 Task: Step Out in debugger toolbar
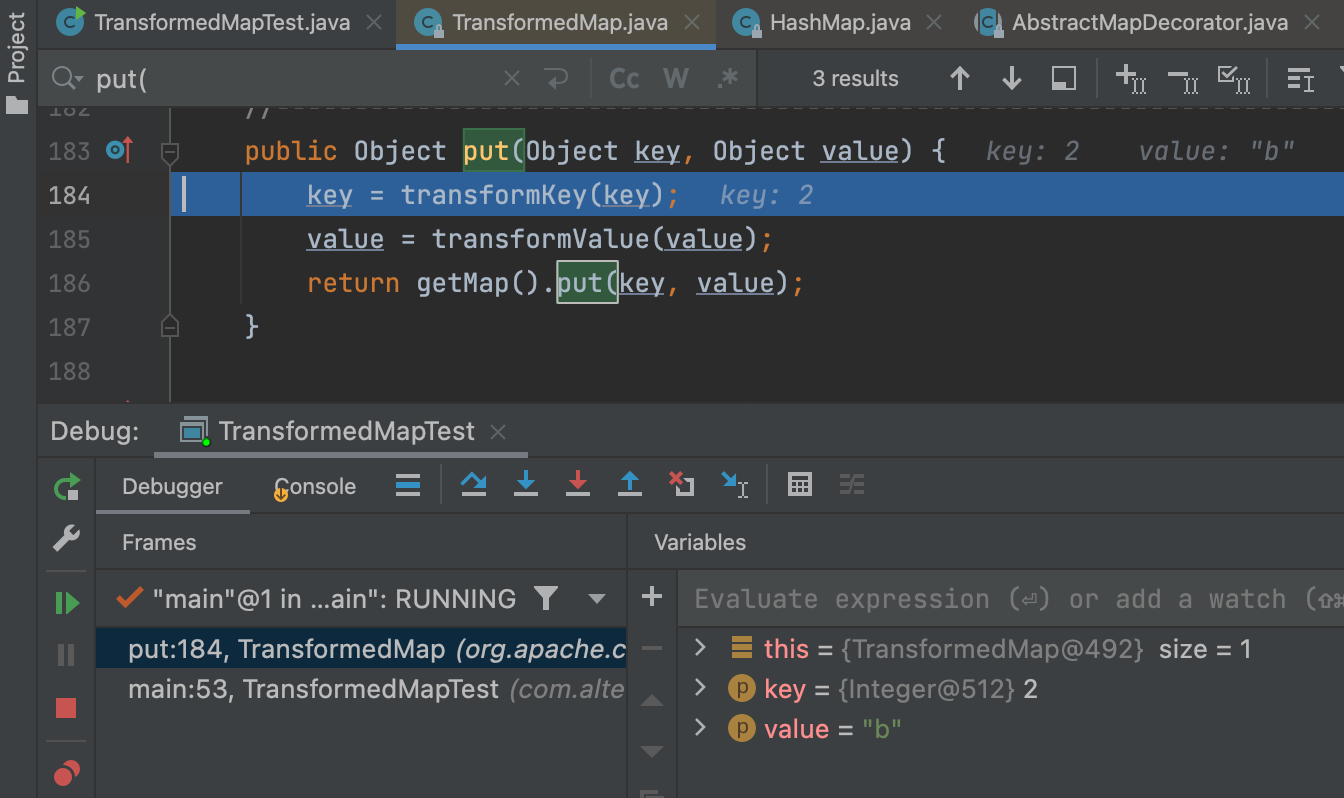629,485
